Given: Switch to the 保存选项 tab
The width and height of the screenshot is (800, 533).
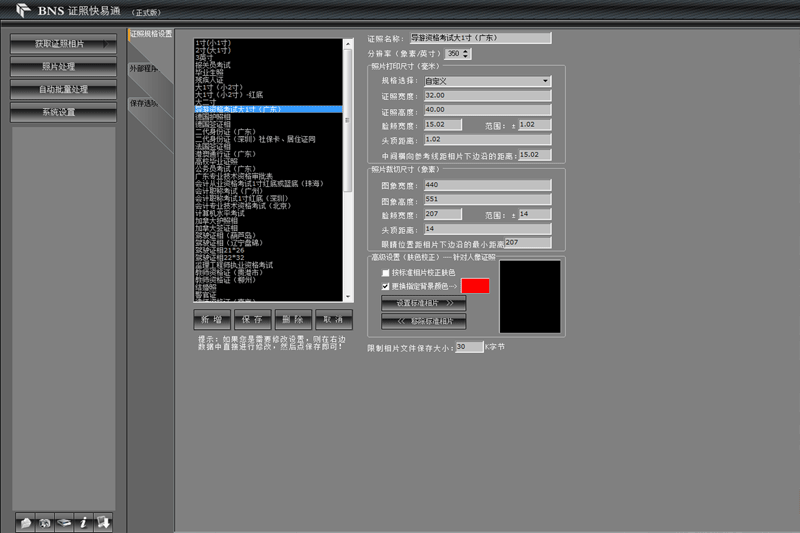Looking at the screenshot, I should click(x=143, y=104).
